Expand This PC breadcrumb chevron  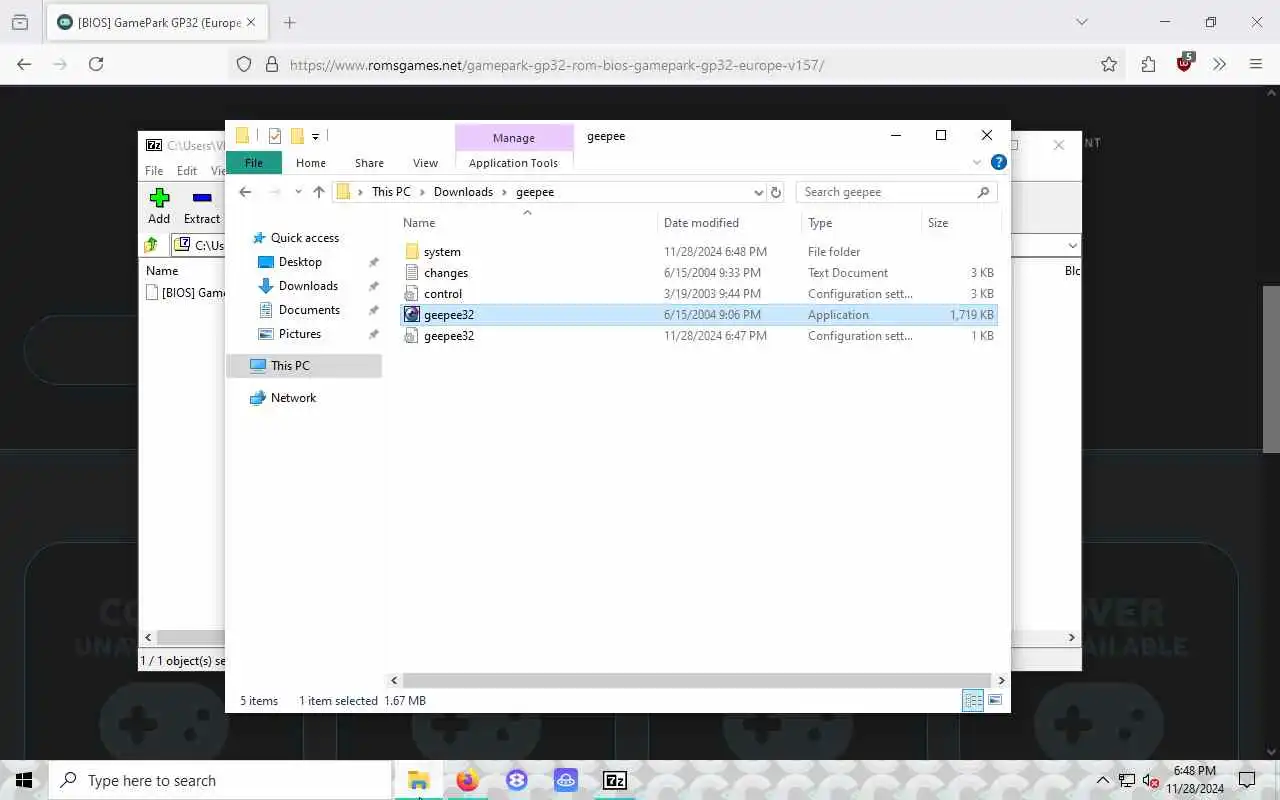point(422,192)
